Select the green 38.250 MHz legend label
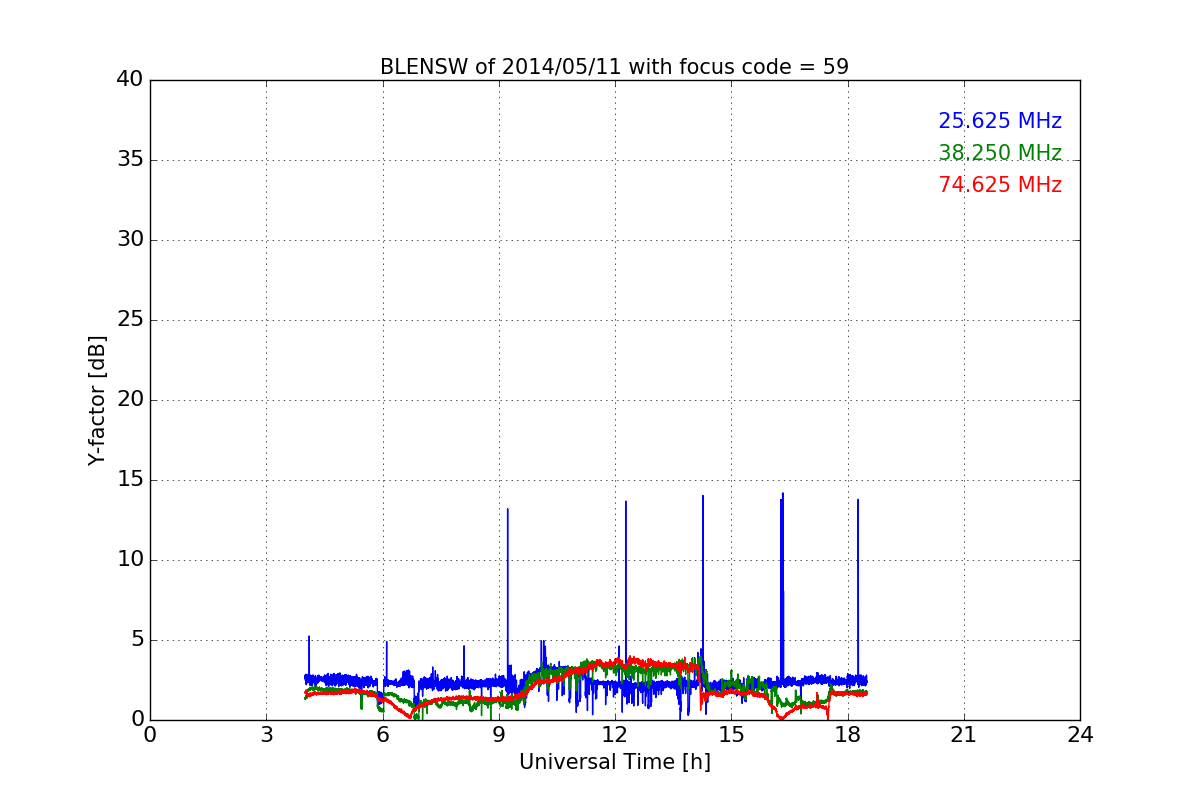The height and width of the screenshot is (800, 1200). tap(1000, 153)
